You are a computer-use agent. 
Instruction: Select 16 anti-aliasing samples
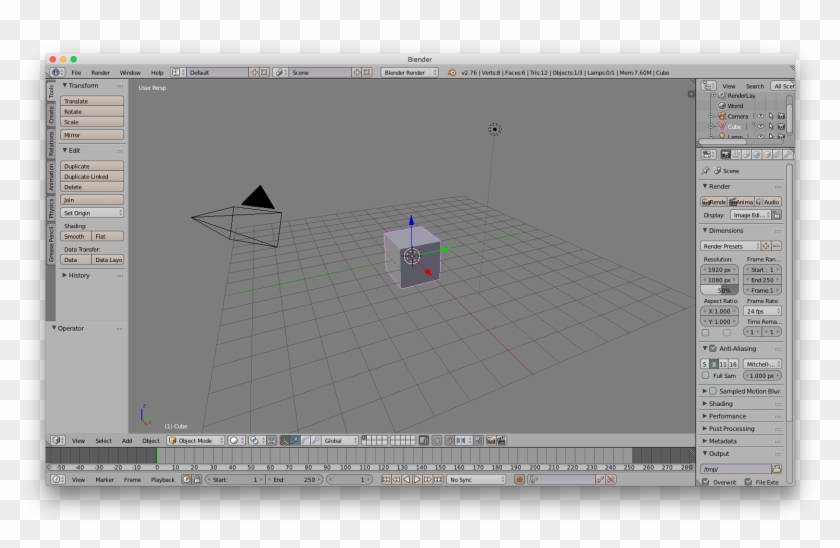point(733,364)
